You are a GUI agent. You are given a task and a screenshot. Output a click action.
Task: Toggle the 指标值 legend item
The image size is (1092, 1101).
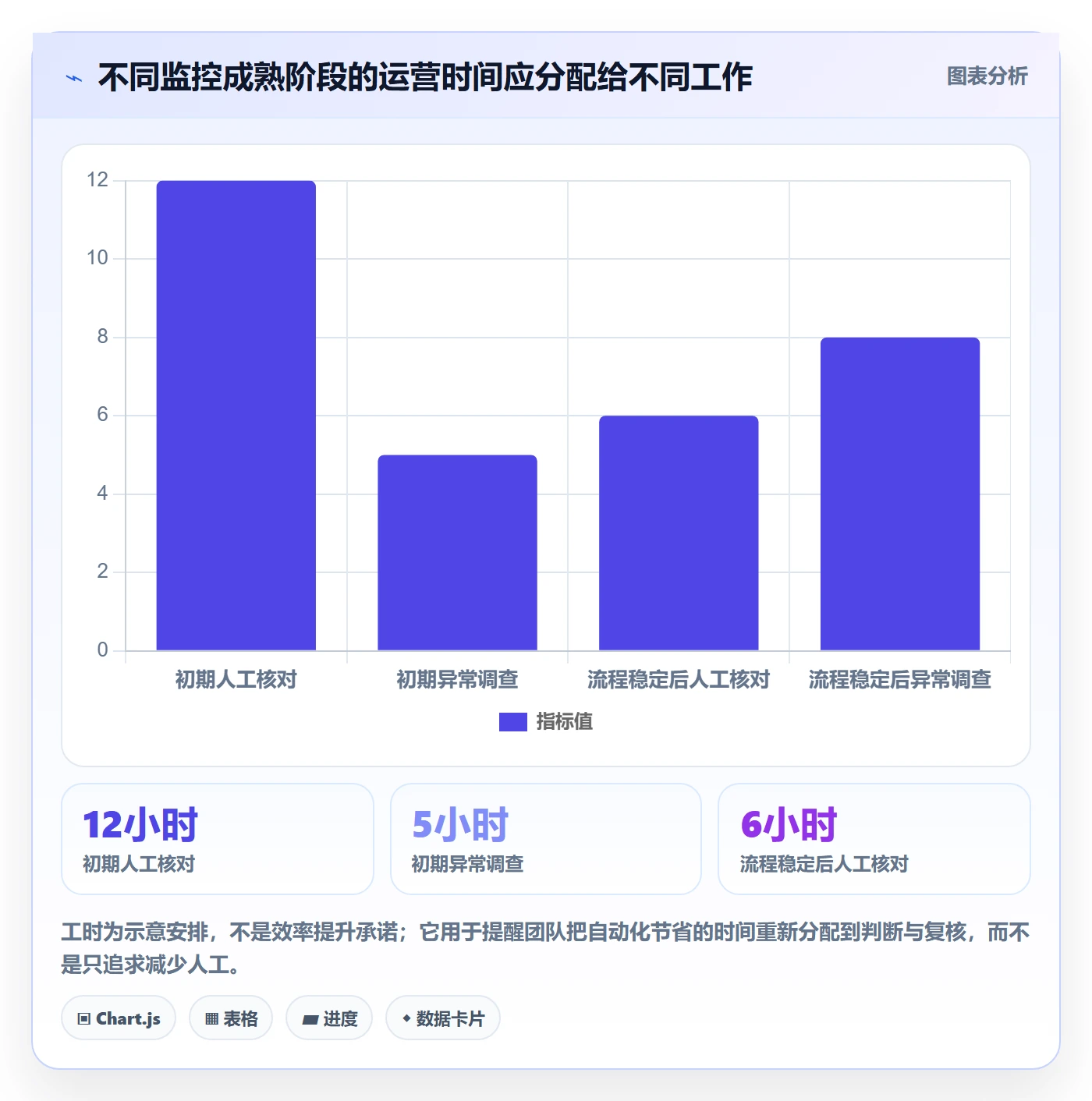pos(546,721)
